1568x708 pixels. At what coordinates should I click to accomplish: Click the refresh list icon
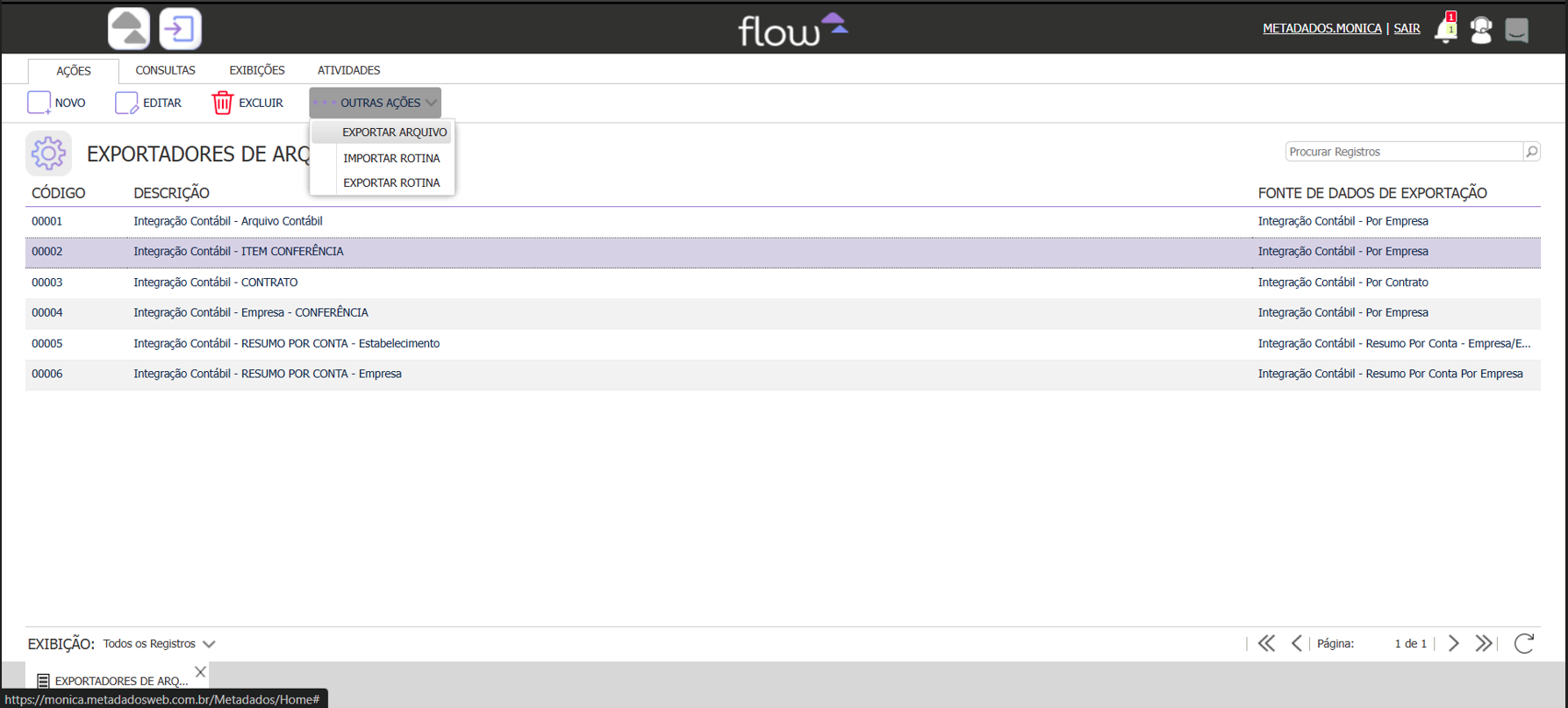click(1524, 643)
